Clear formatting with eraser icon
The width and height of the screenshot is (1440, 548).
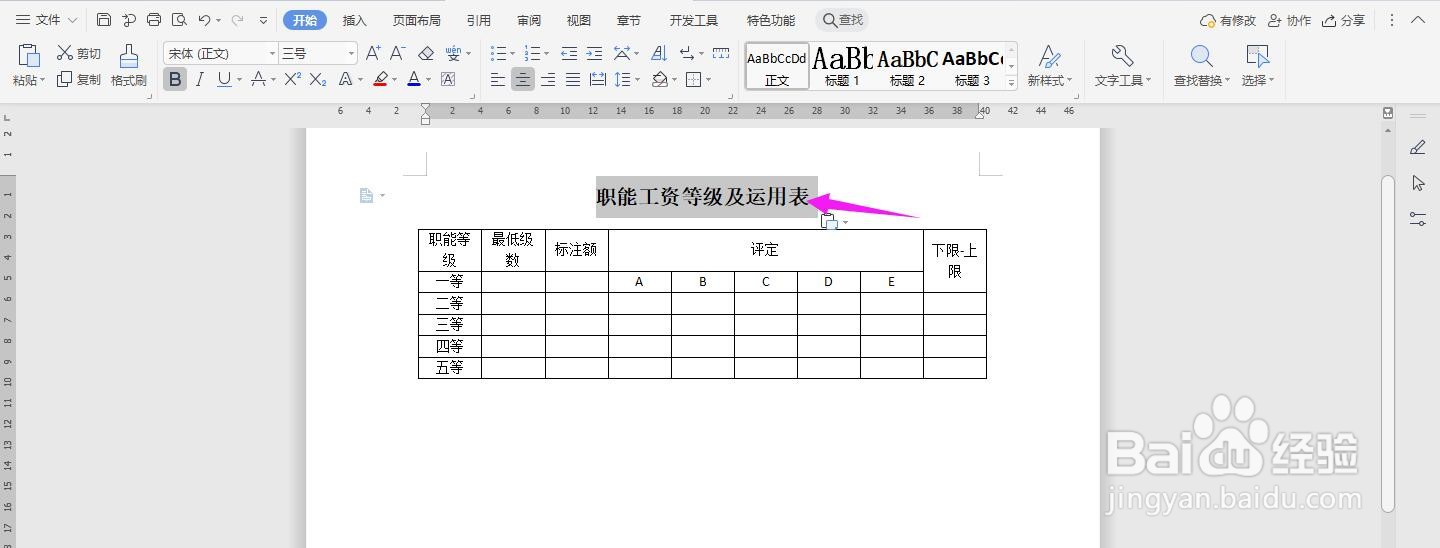coord(426,53)
